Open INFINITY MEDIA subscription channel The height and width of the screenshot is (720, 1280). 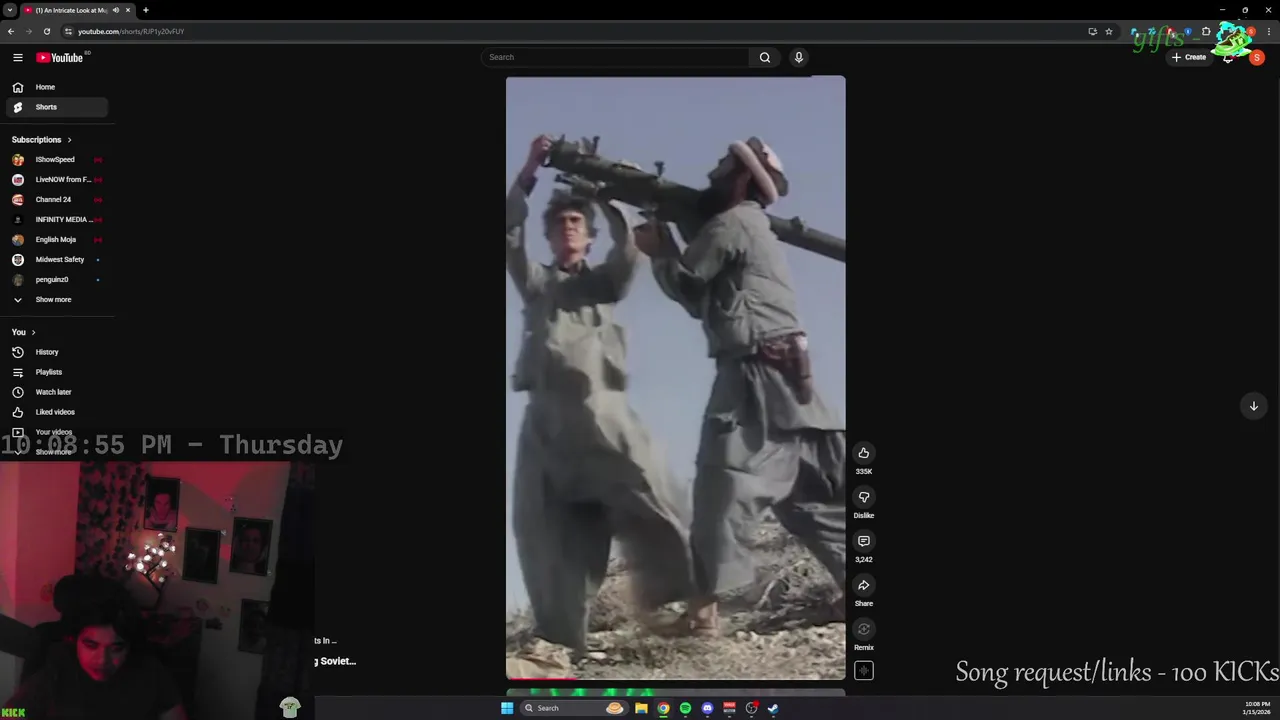57,220
